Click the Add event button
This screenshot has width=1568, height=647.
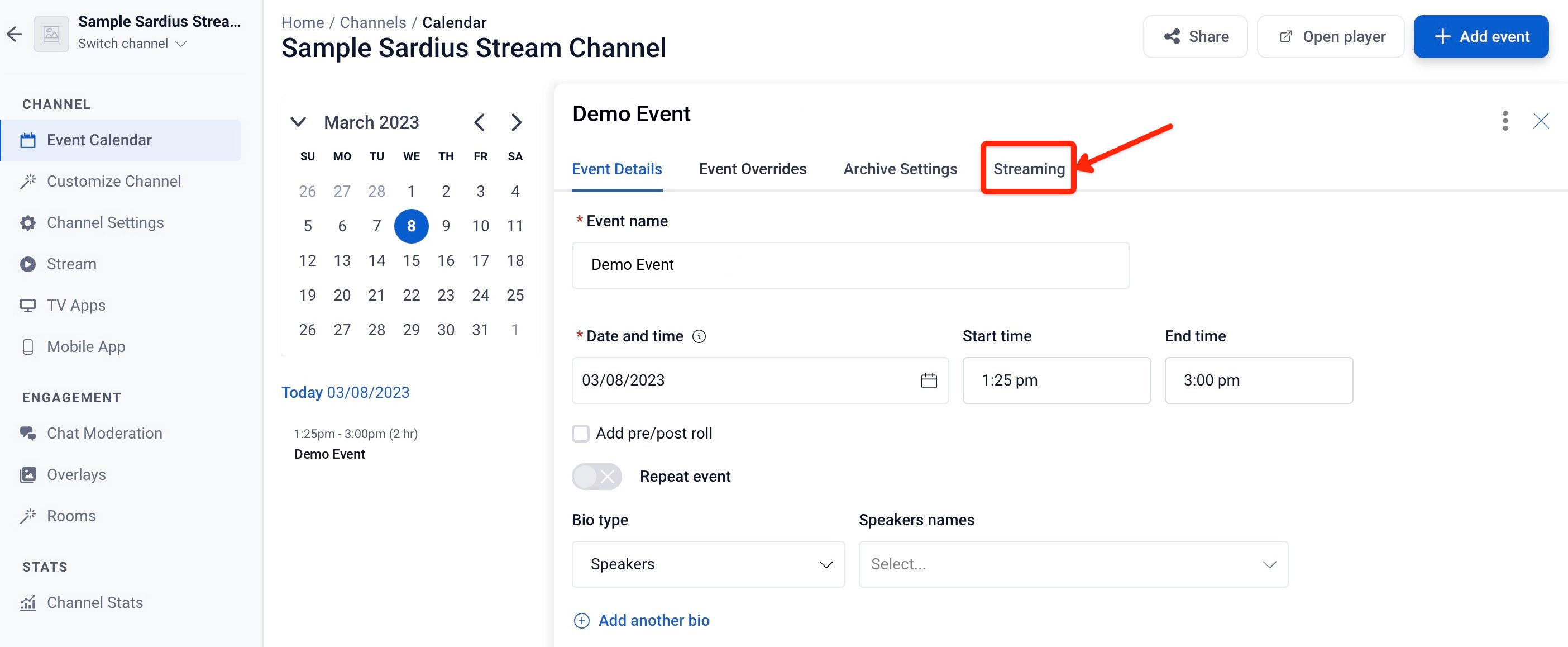(x=1481, y=36)
